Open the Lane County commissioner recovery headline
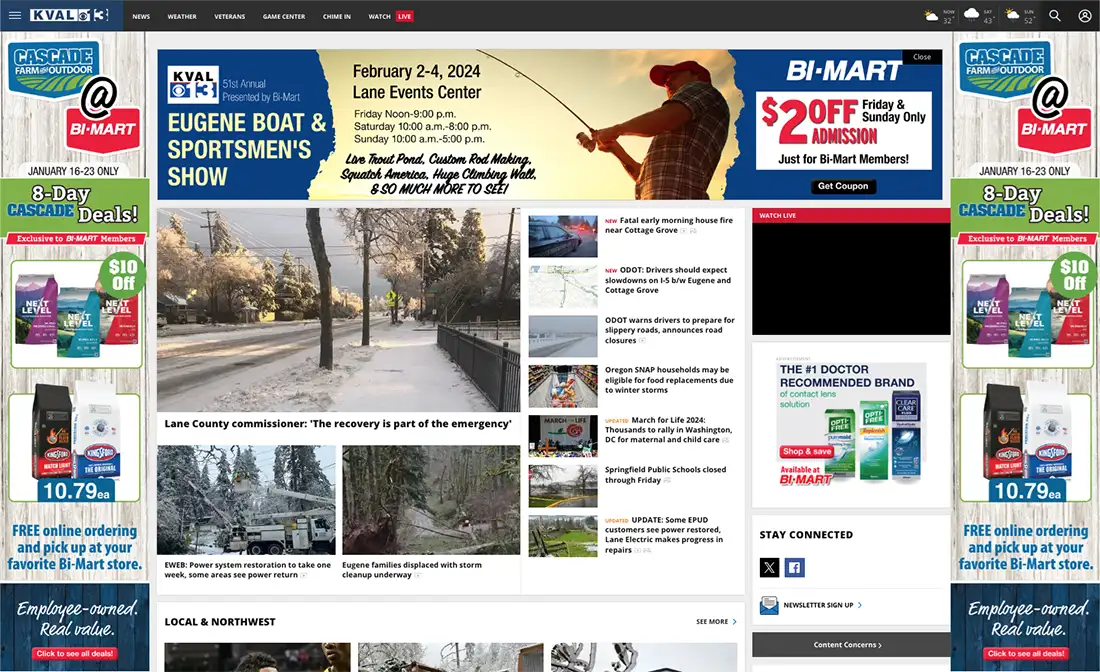This screenshot has width=1100, height=672. point(337,424)
